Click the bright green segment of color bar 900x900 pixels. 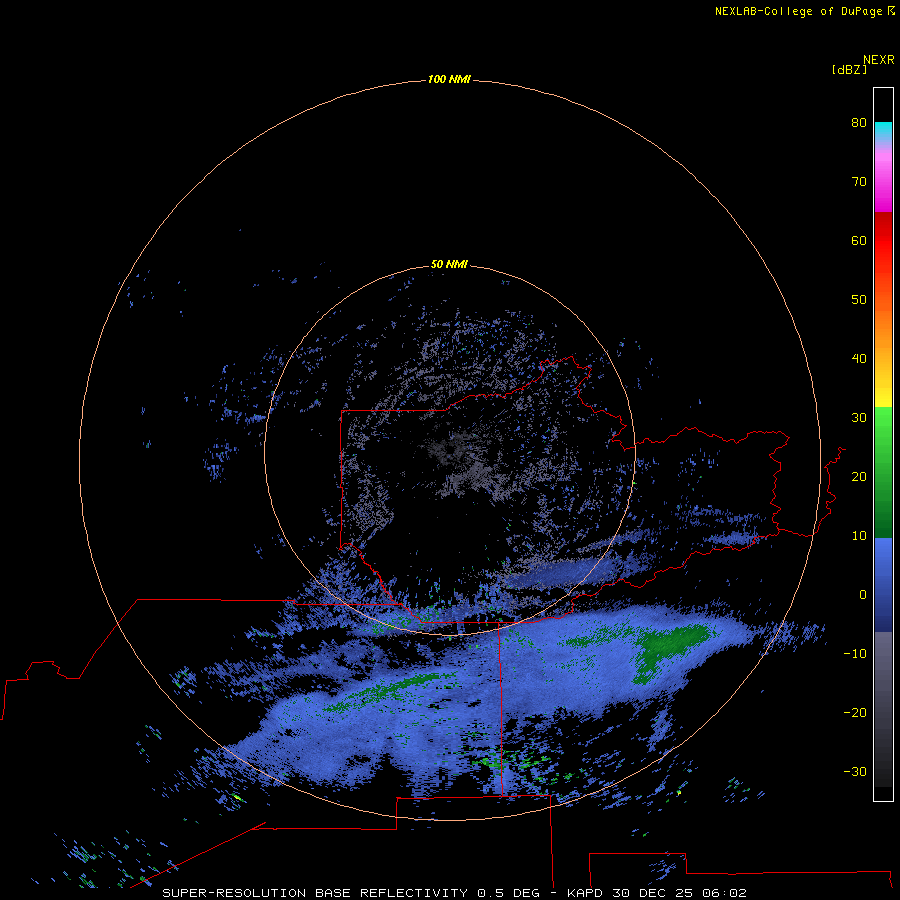(x=883, y=426)
